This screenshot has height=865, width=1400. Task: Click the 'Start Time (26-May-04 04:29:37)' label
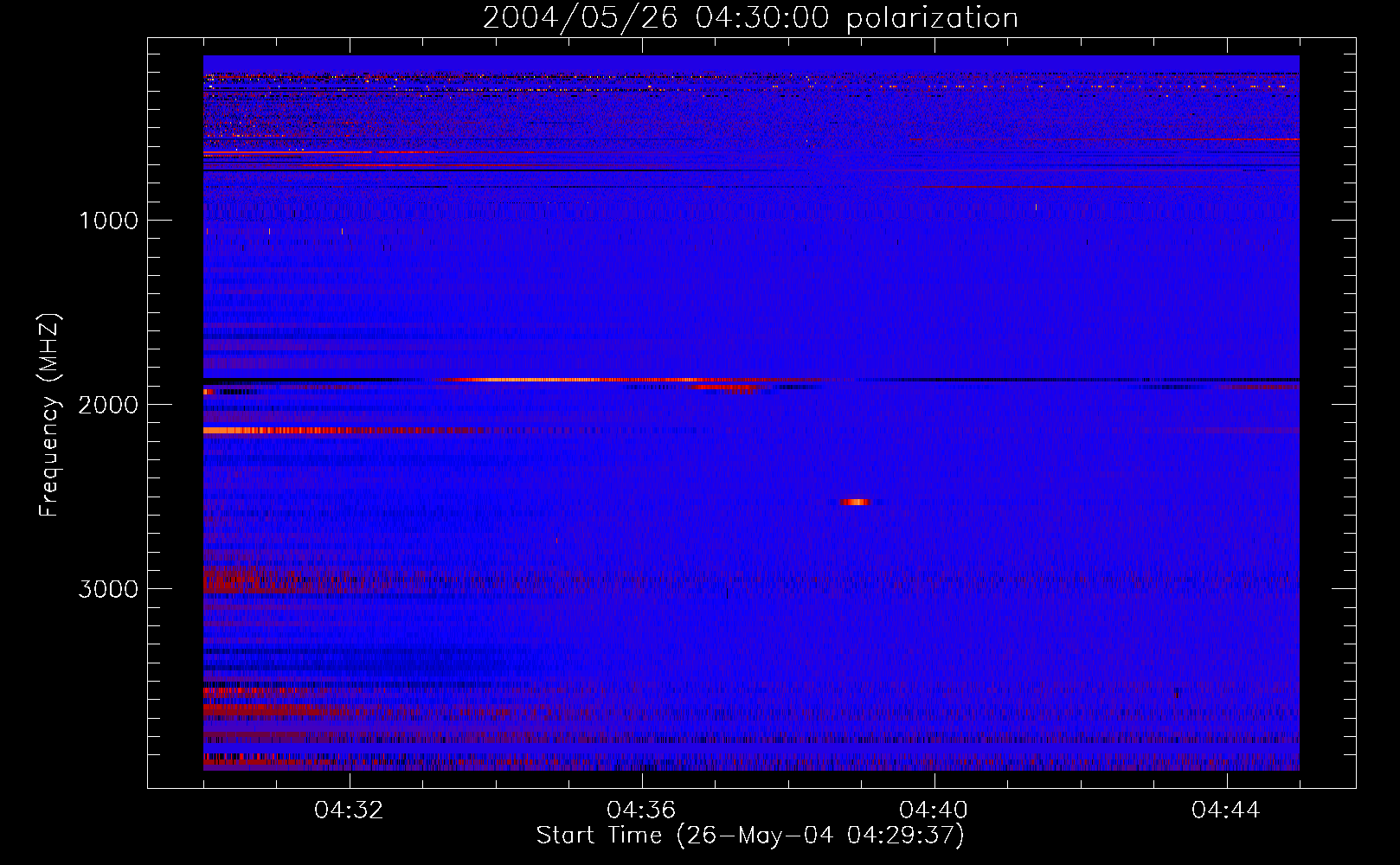click(750, 836)
